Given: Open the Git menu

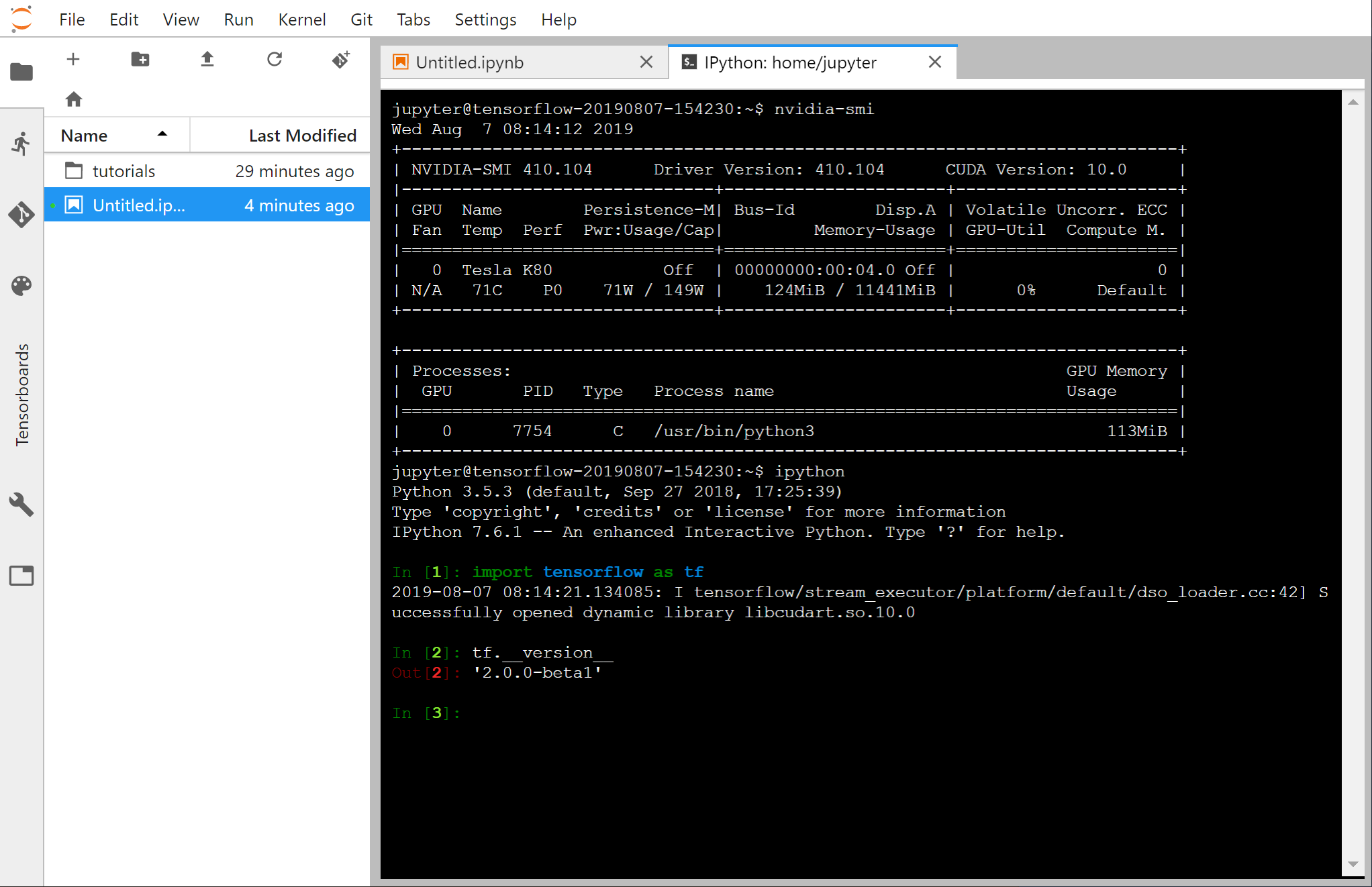Looking at the screenshot, I should (x=361, y=19).
